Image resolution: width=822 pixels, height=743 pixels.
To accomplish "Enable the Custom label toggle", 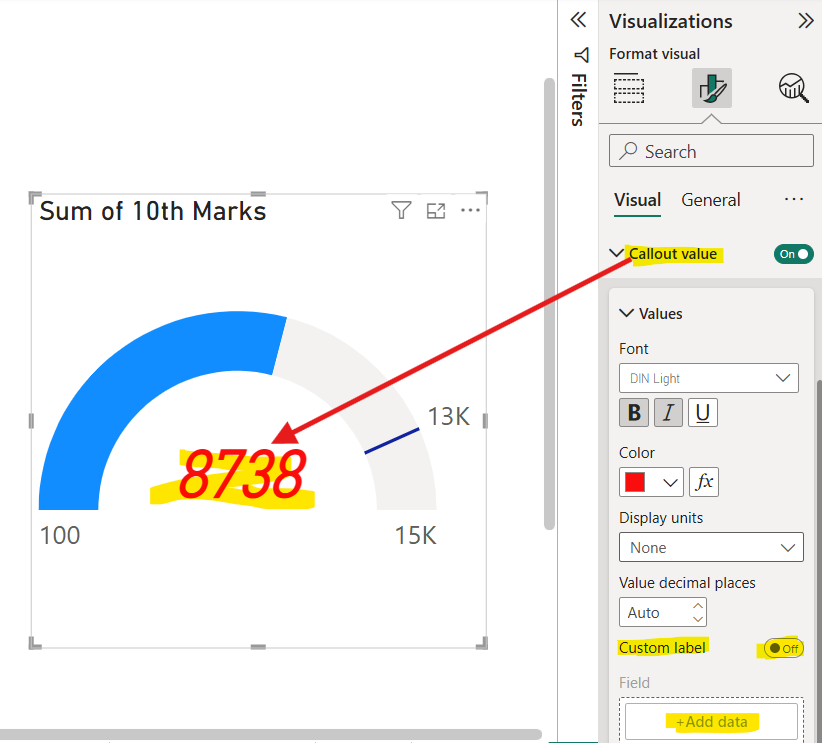I will click(x=783, y=648).
